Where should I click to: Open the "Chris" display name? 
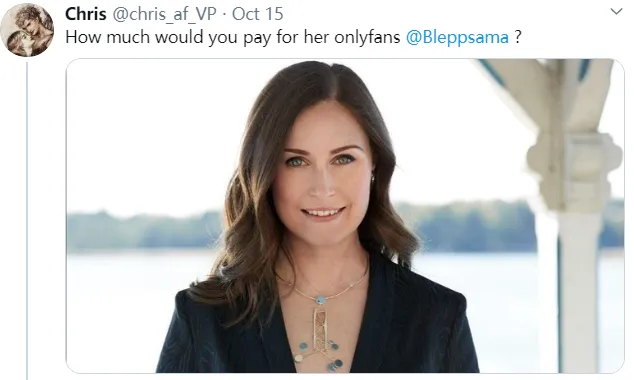(x=86, y=14)
